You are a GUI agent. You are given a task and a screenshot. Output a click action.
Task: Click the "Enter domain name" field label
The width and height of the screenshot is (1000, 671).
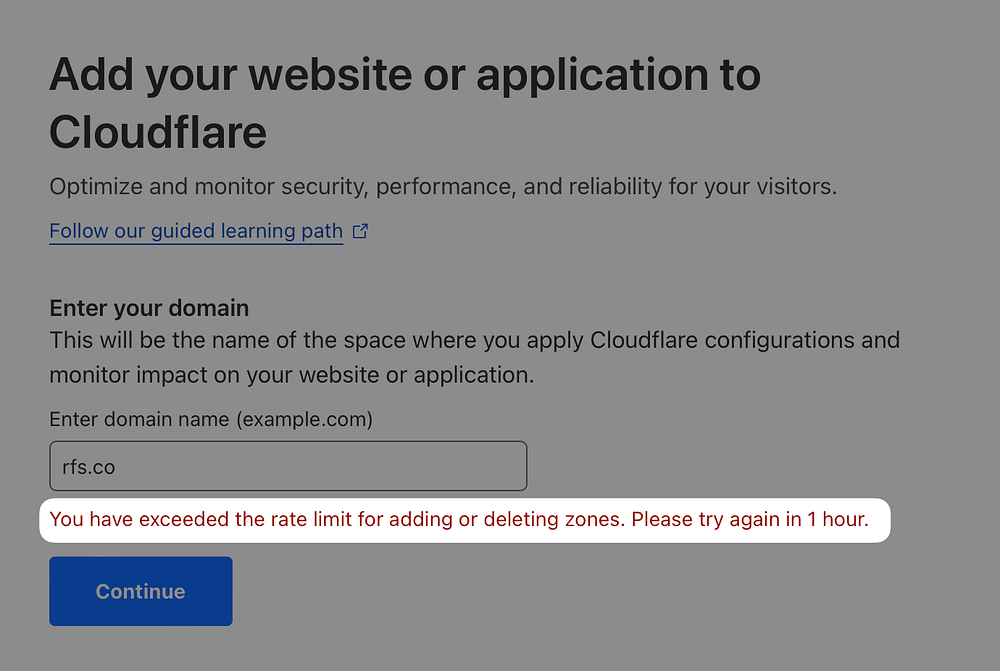click(139, 420)
